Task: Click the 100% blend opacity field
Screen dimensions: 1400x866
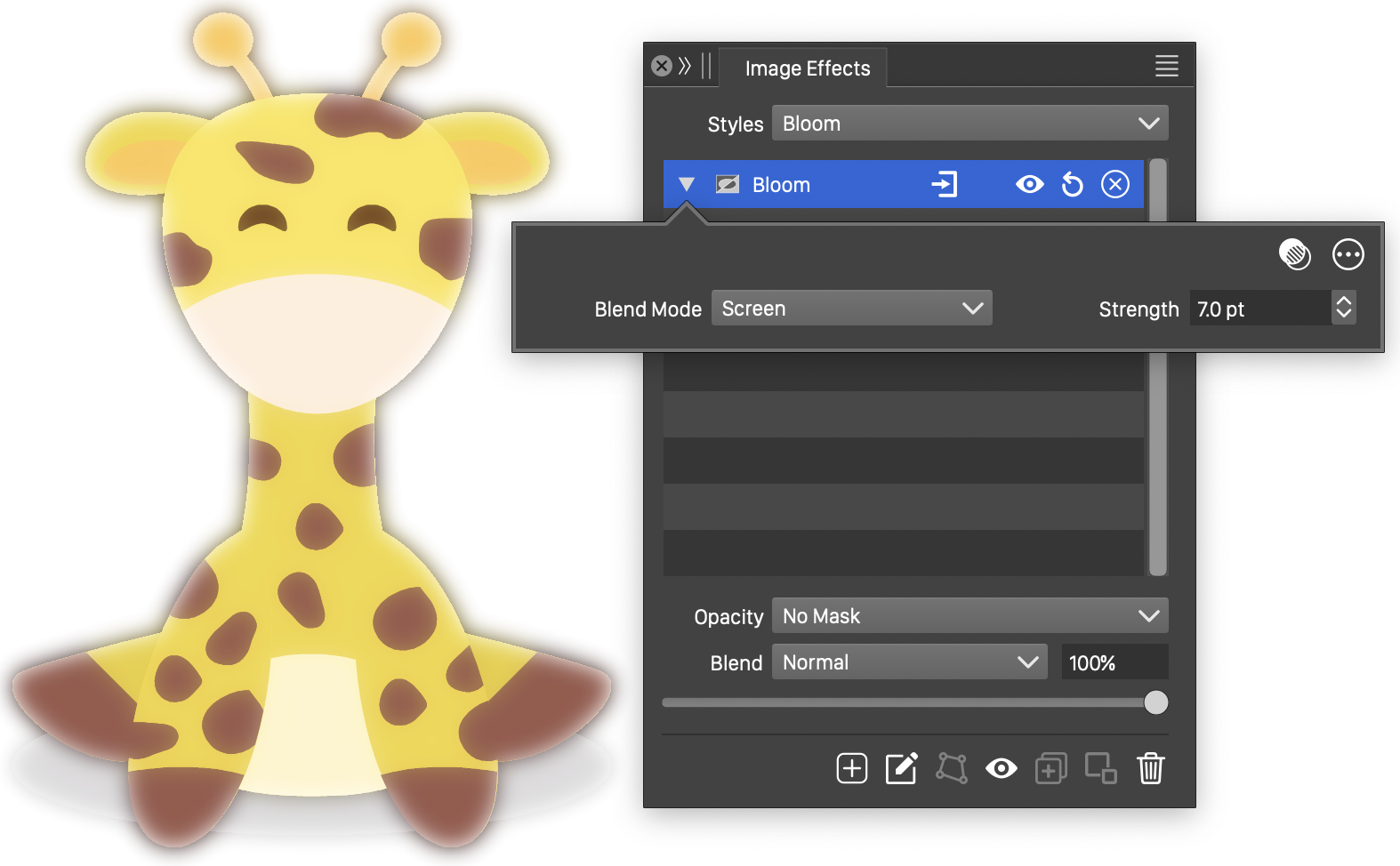Action: tap(1114, 663)
